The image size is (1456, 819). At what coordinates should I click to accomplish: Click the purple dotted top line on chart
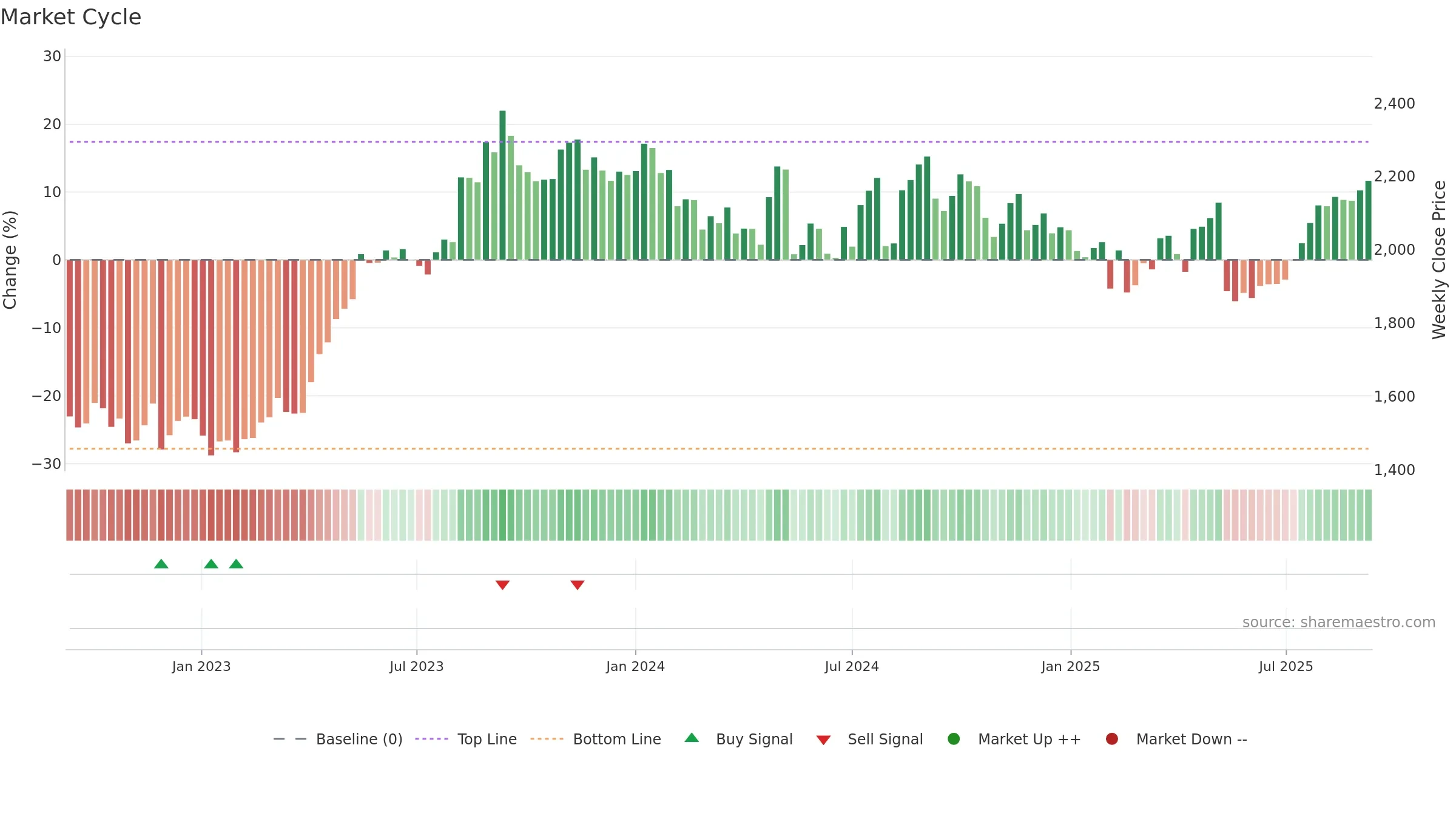719,141
